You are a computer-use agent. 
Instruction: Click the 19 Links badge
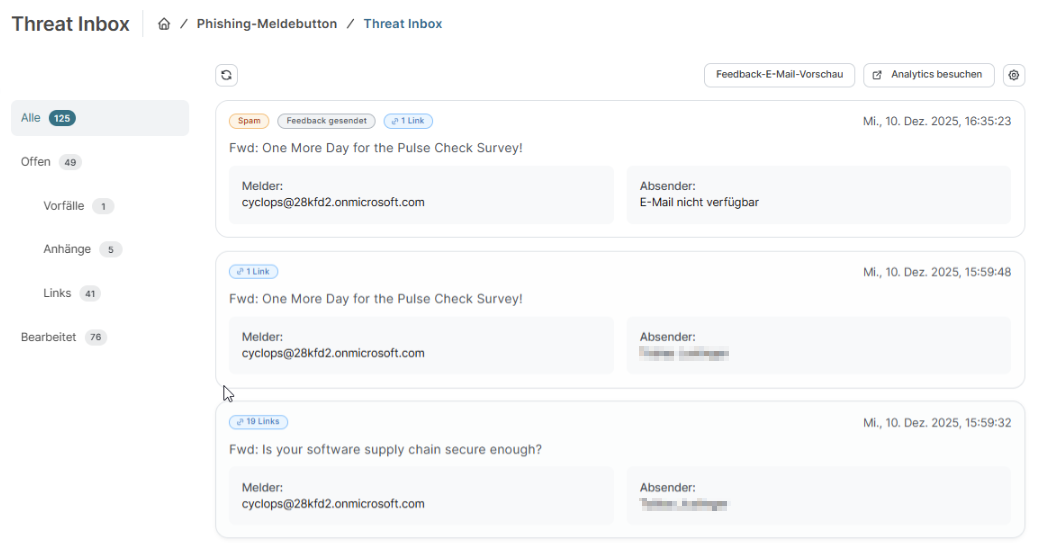tap(258, 422)
